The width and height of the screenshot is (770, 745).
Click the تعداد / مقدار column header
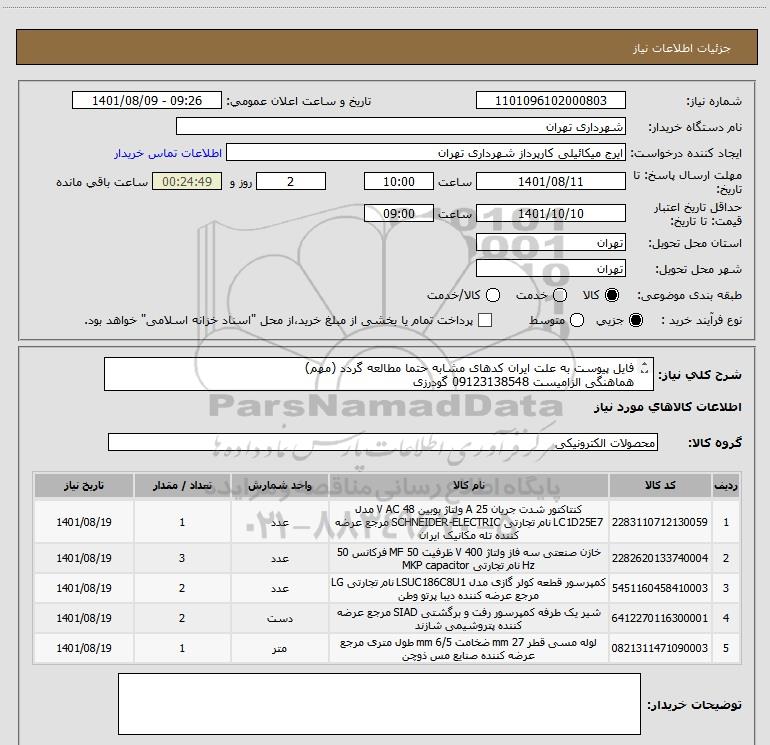pyautogui.click(x=182, y=485)
